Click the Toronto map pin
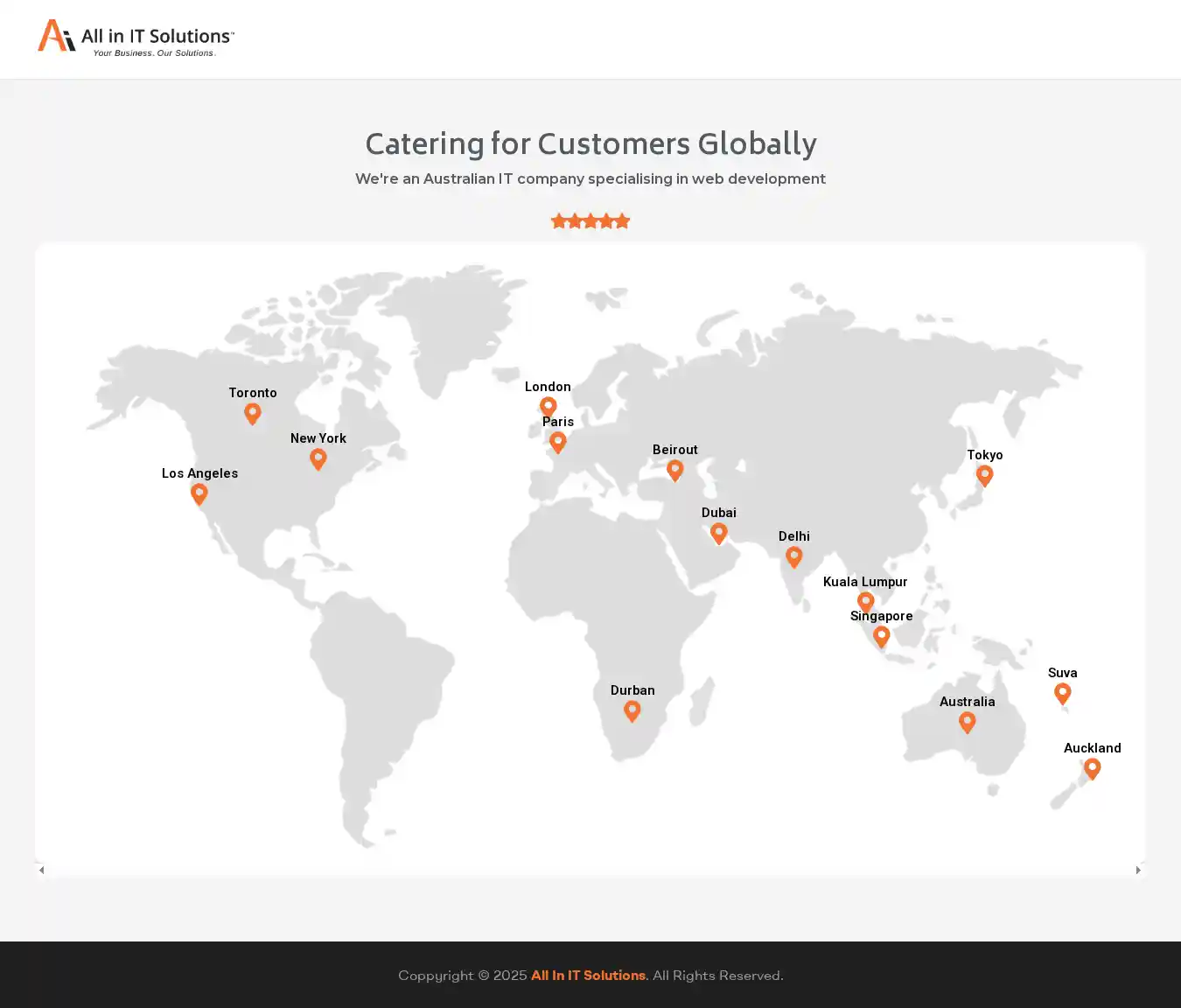This screenshot has height=1008, width=1181. 253,413
